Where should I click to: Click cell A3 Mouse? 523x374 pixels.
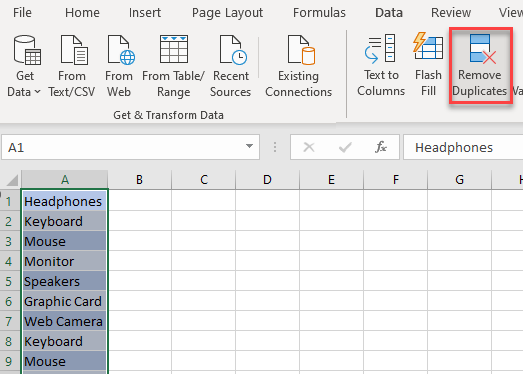[x=65, y=241]
